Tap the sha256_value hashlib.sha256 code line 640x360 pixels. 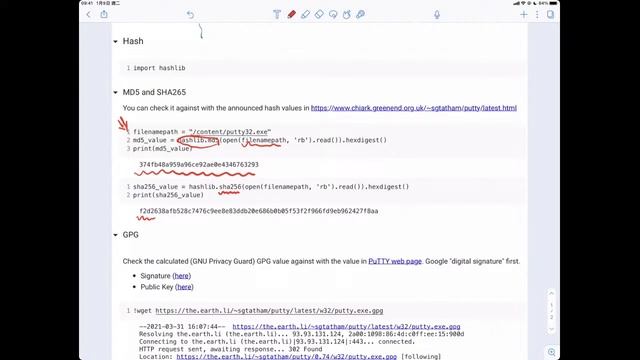pos(271,187)
